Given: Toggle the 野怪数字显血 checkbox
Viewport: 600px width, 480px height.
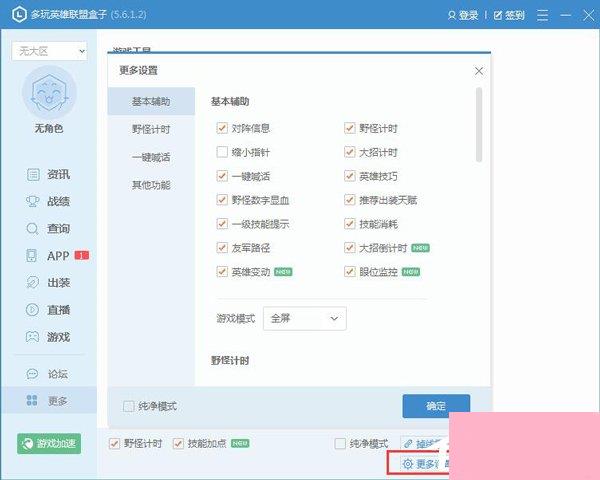Looking at the screenshot, I should pyautogui.click(x=222, y=200).
